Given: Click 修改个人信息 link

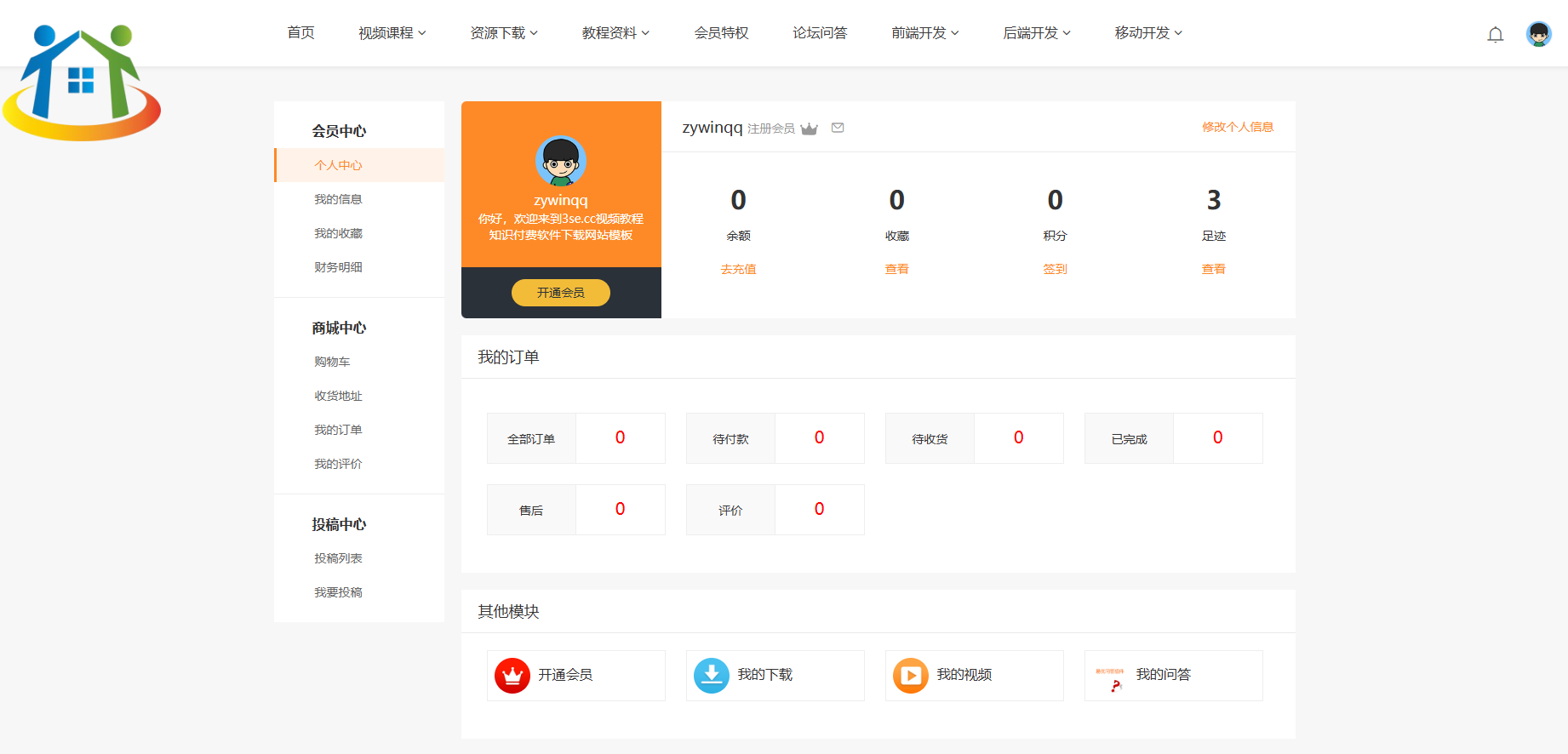Looking at the screenshot, I should [x=1237, y=127].
